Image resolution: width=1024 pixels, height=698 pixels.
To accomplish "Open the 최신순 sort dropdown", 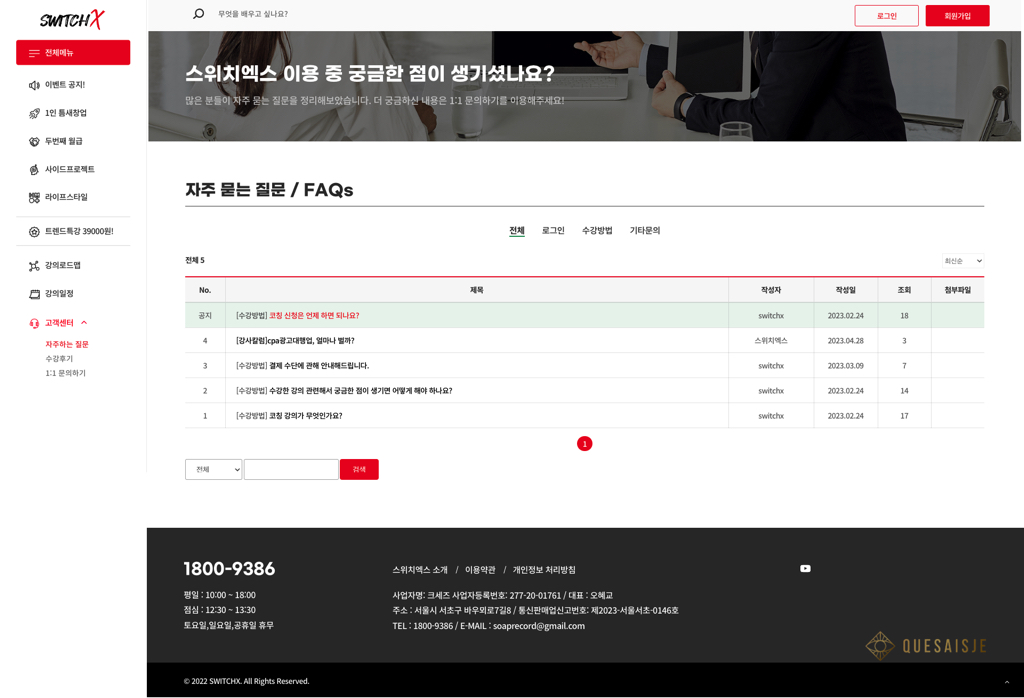I will click(x=963, y=261).
